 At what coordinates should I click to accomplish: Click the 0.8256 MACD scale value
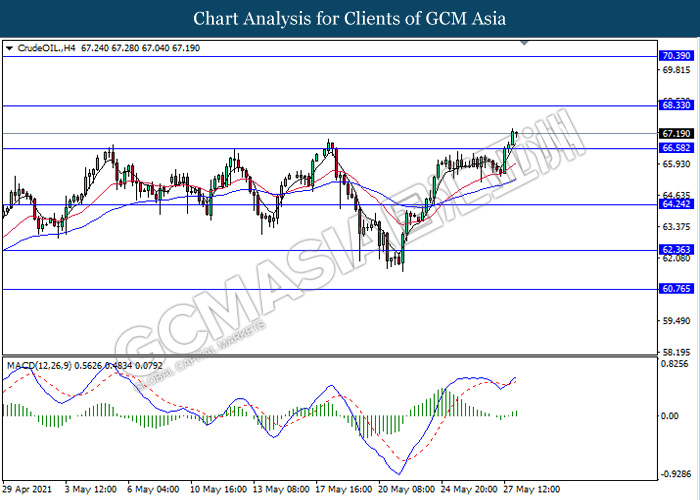point(675,364)
